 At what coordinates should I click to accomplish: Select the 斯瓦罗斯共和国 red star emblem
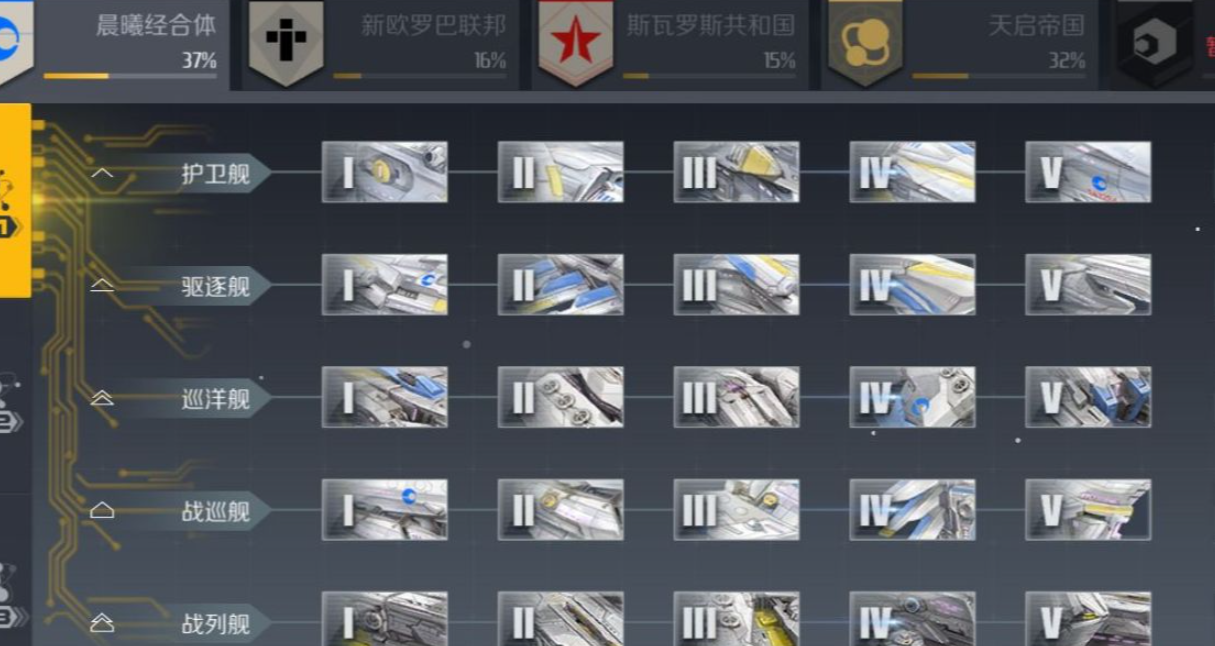point(576,42)
